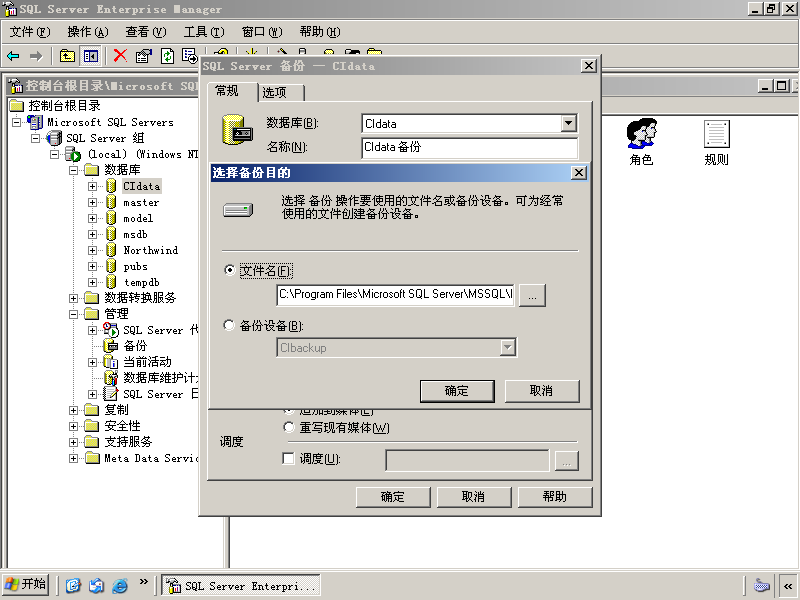800x600 pixels.
Task: Click the Export List toolbar icon
Action: (x=189, y=56)
